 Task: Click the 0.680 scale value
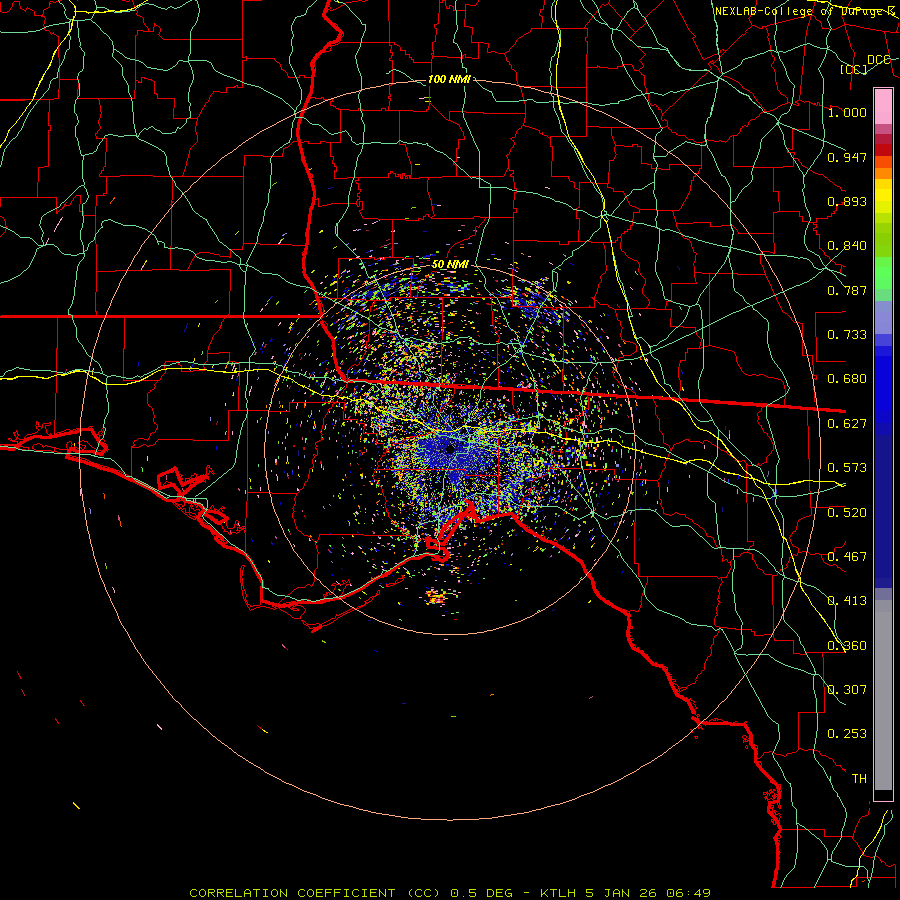(x=847, y=379)
